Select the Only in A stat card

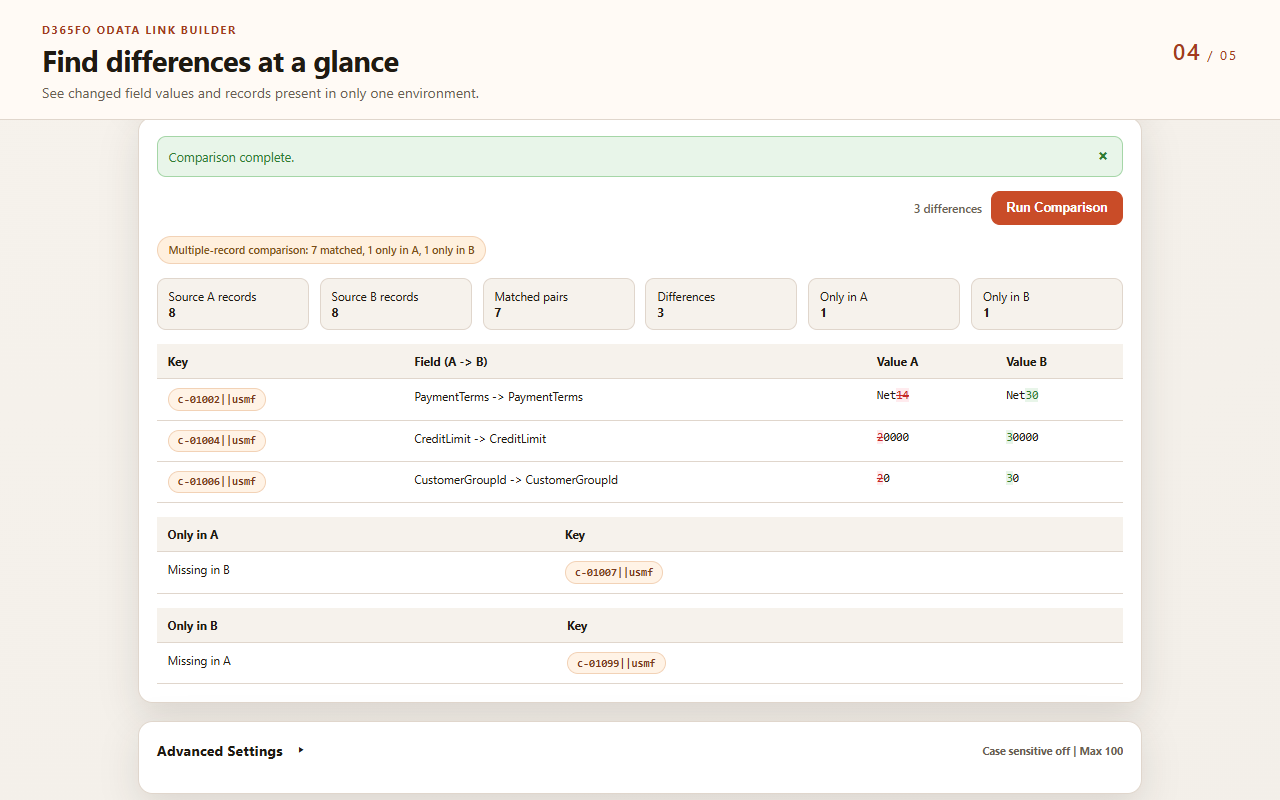click(884, 304)
